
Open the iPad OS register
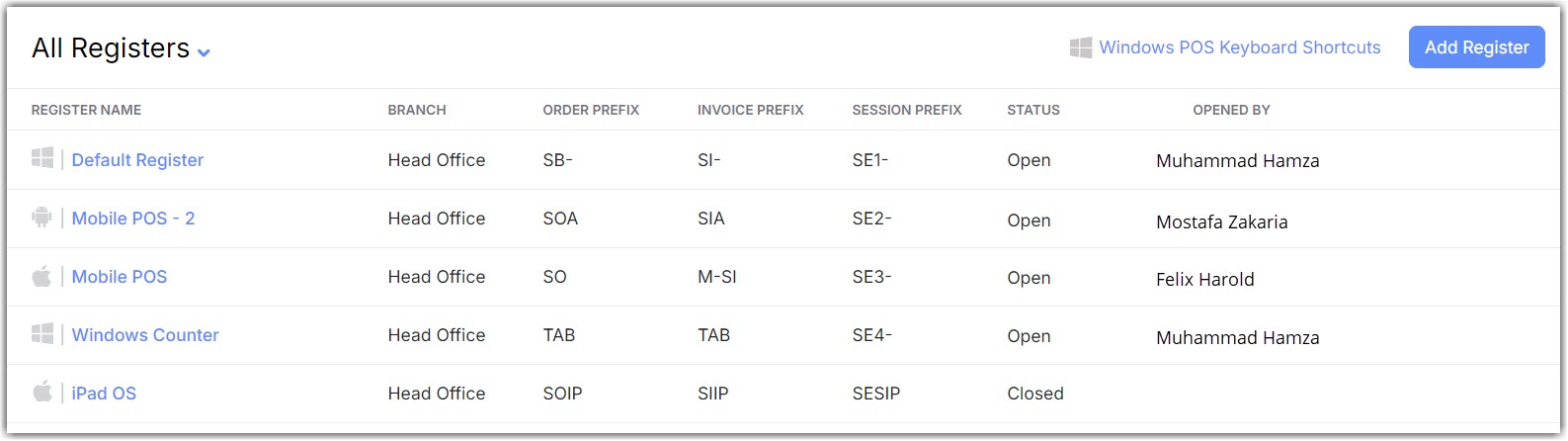(104, 394)
